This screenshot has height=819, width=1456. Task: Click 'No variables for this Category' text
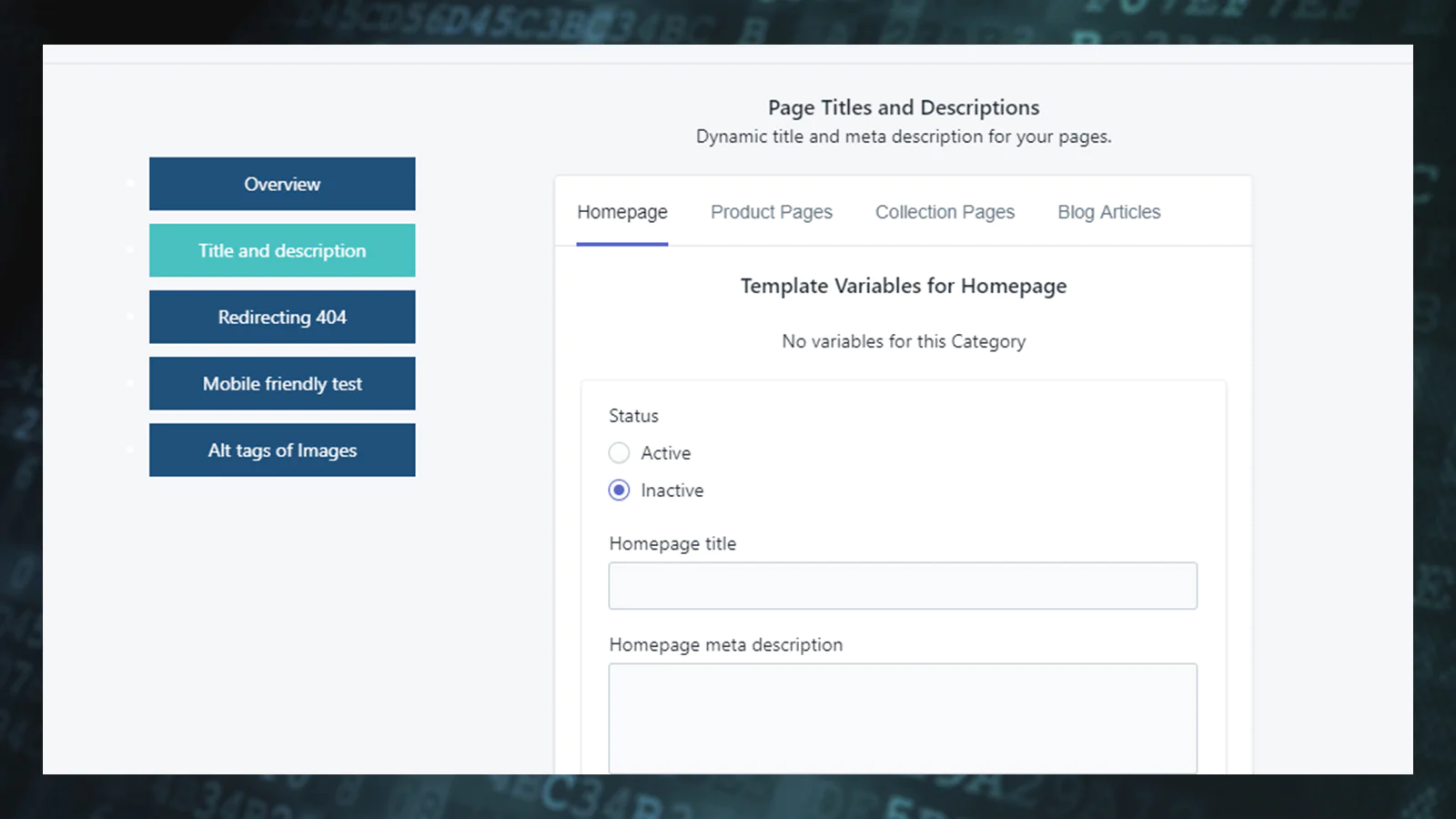pyautogui.click(x=904, y=341)
